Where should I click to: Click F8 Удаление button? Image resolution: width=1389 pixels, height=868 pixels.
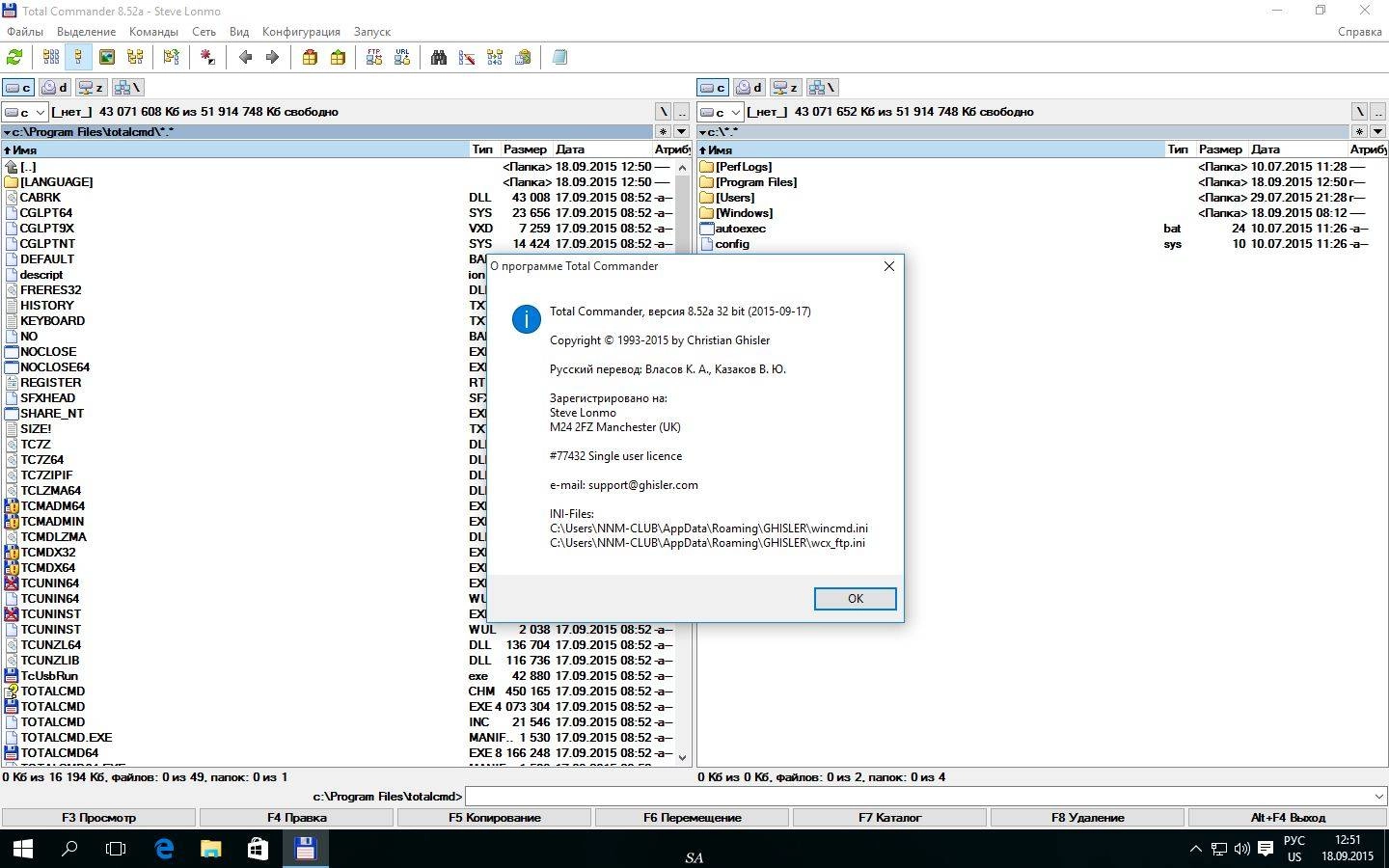pos(1088,818)
